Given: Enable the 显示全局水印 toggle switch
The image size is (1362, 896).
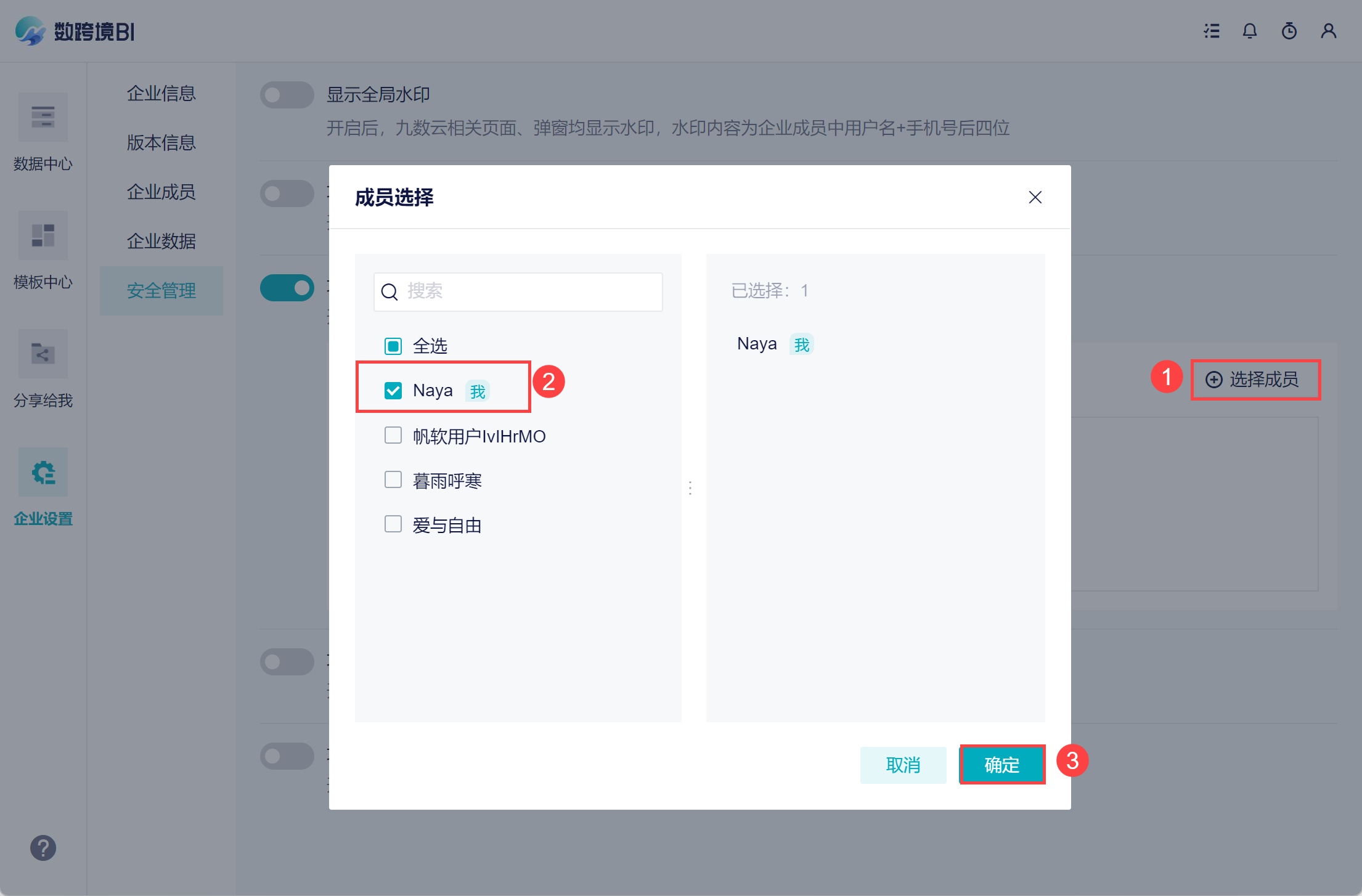Looking at the screenshot, I should [287, 95].
